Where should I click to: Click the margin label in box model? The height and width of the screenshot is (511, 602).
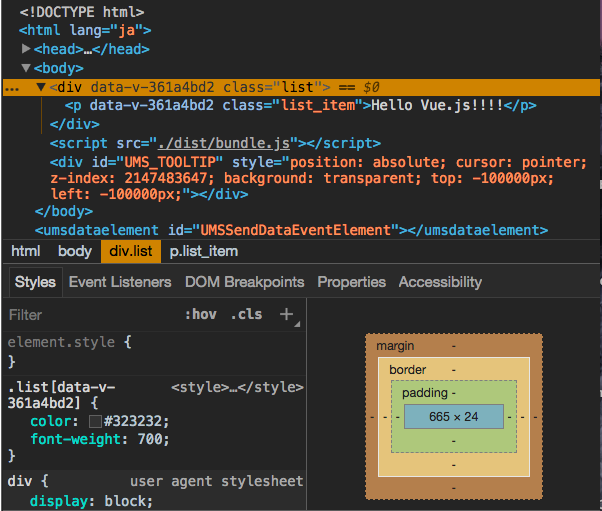click(x=395, y=346)
